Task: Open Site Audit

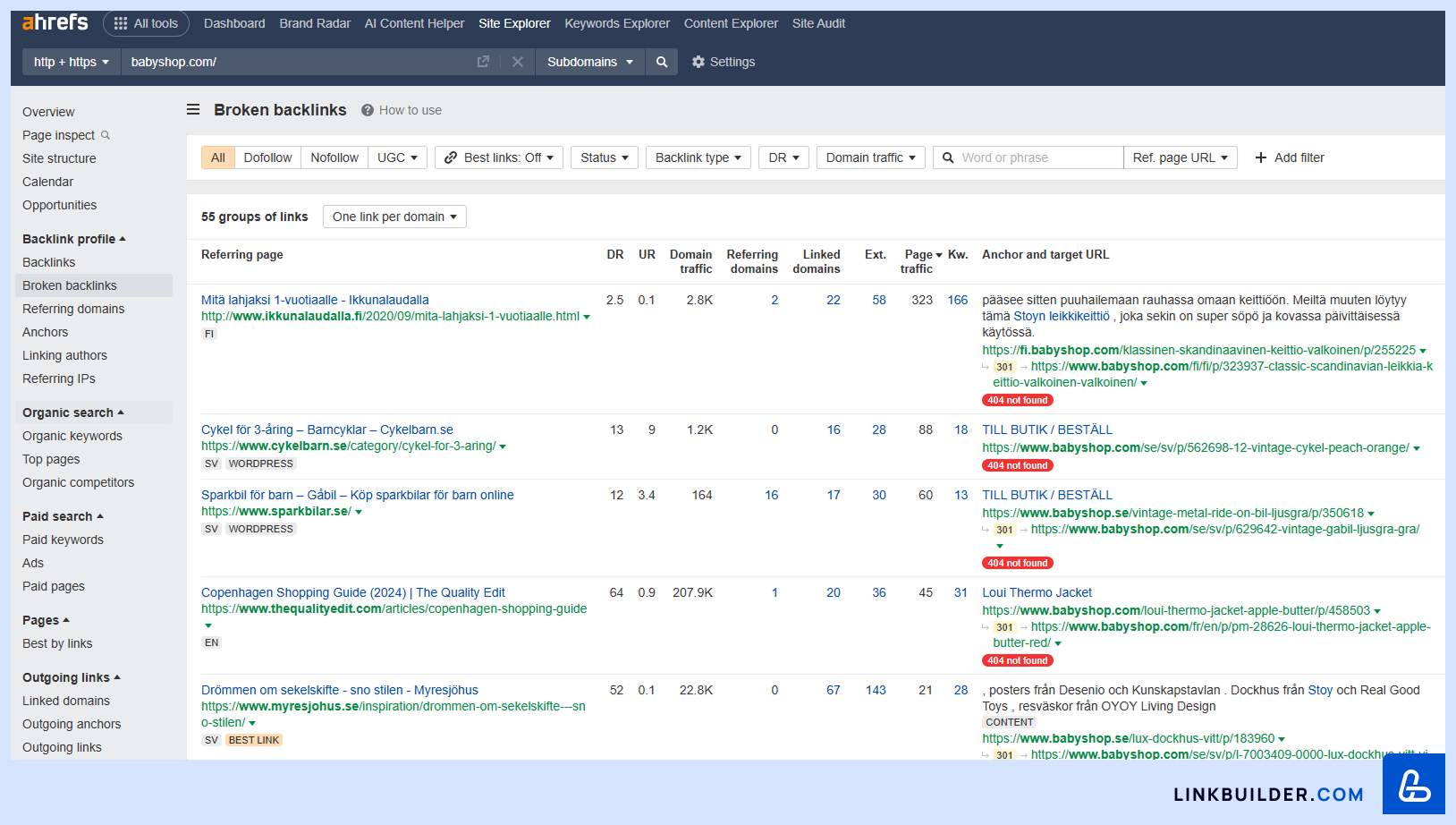Action: pyautogui.click(x=818, y=23)
